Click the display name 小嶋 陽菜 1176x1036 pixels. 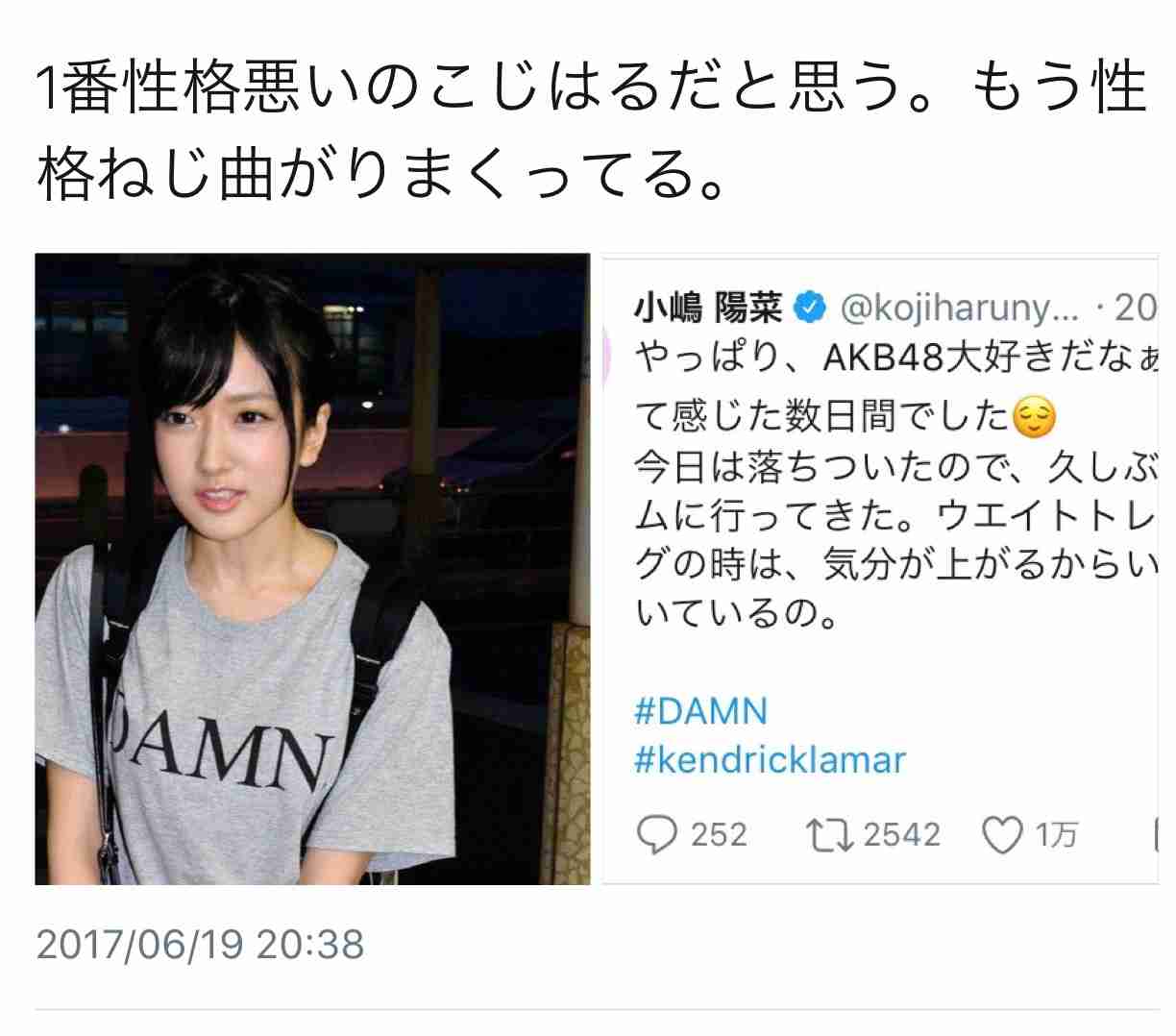[709, 308]
